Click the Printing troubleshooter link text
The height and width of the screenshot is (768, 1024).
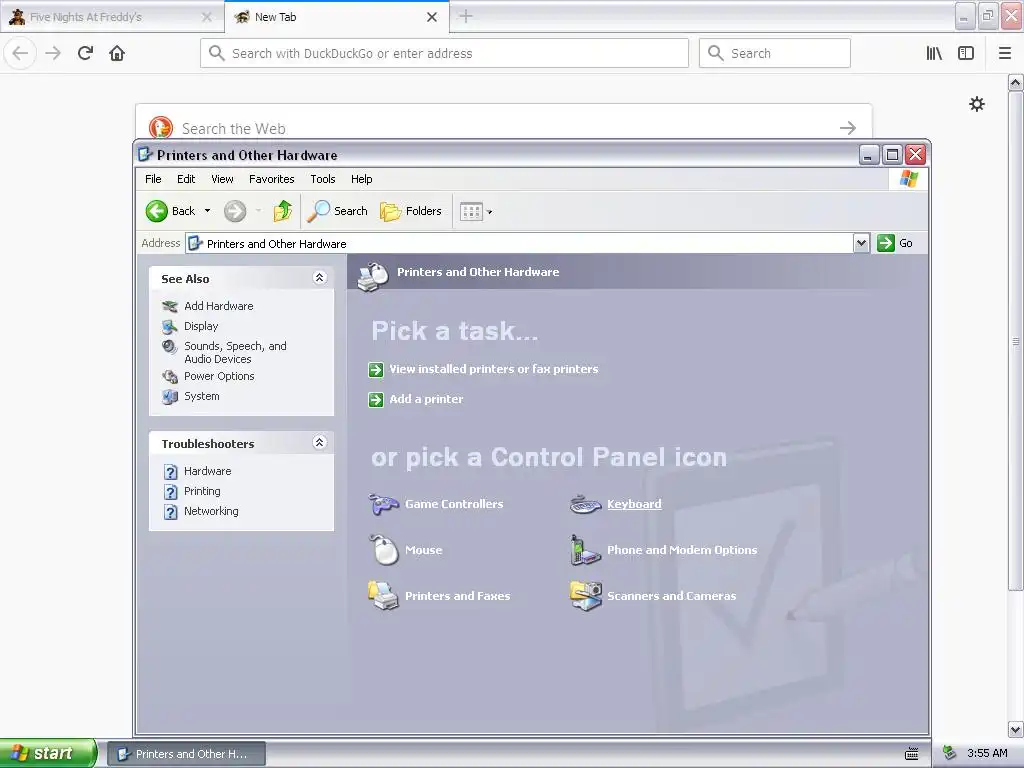coord(202,491)
